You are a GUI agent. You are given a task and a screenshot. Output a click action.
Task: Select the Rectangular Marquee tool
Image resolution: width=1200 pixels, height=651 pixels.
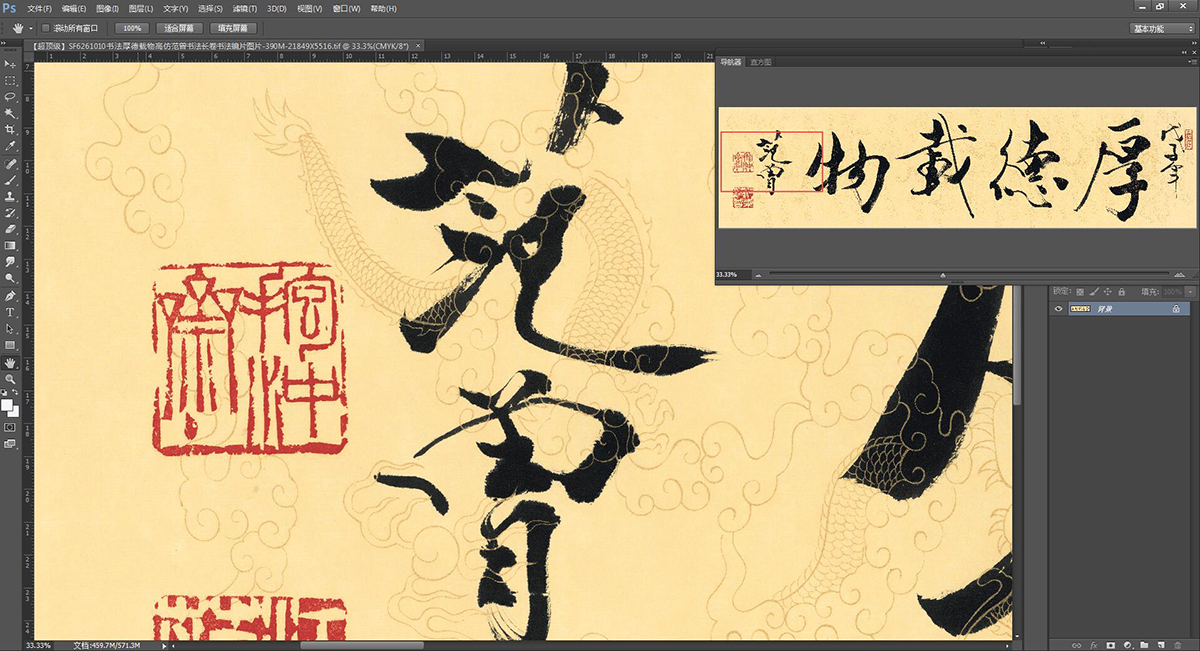(x=10, y=80)
